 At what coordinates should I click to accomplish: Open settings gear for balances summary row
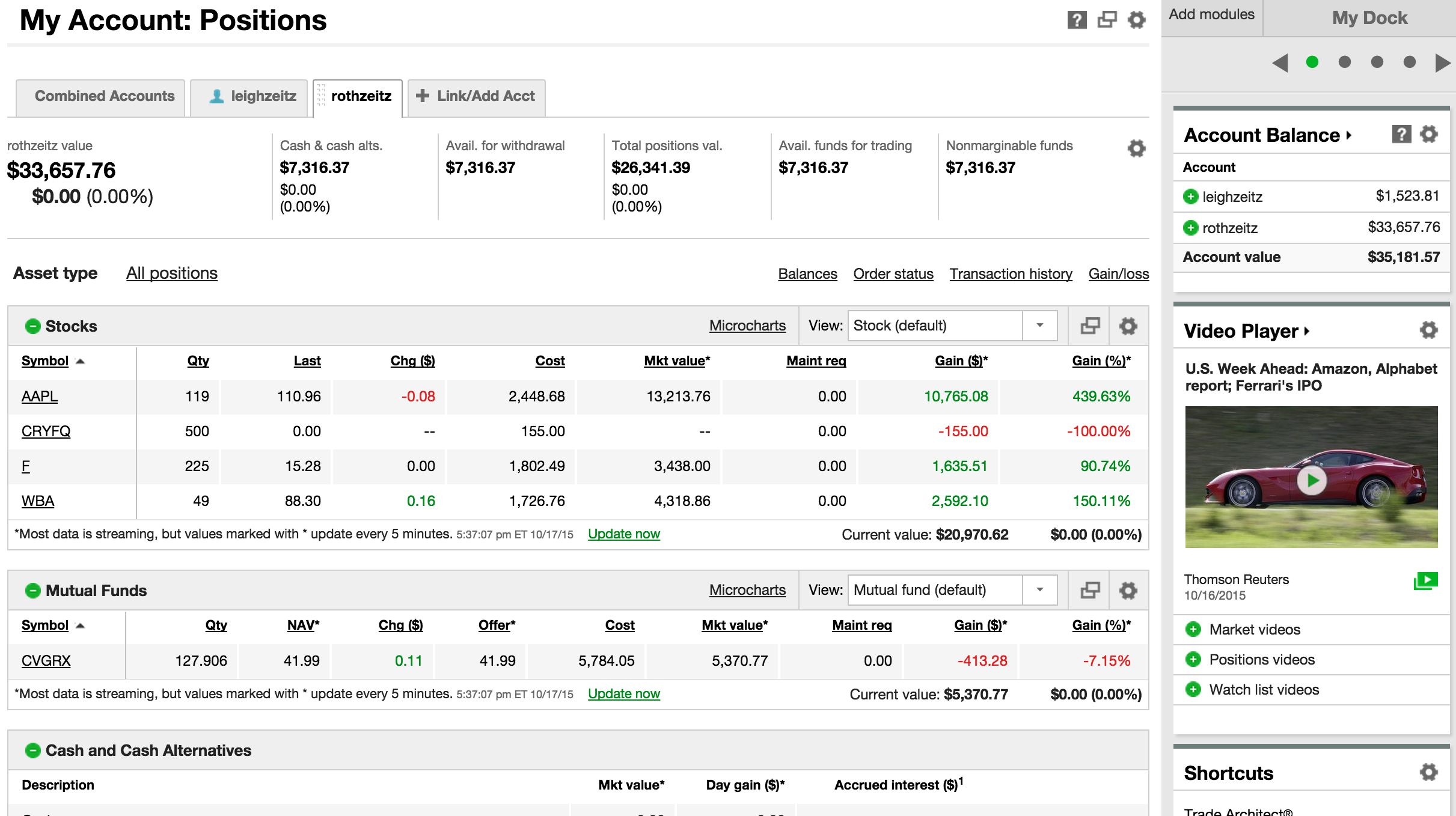(1136, 148)
